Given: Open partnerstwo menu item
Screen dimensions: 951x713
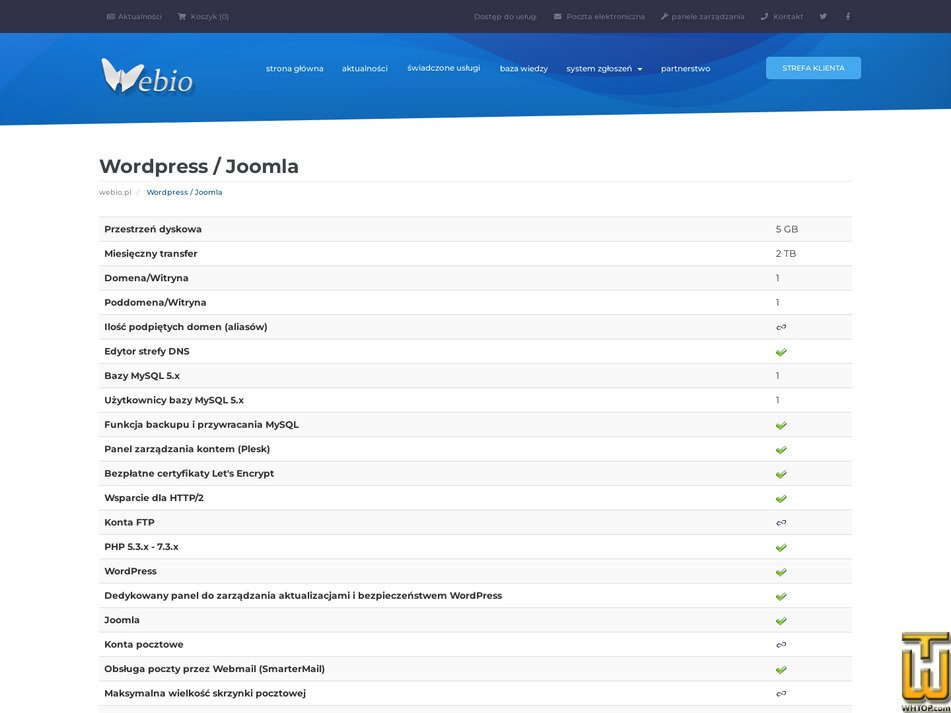Looking at the screenshot, I should click(685, 69).
